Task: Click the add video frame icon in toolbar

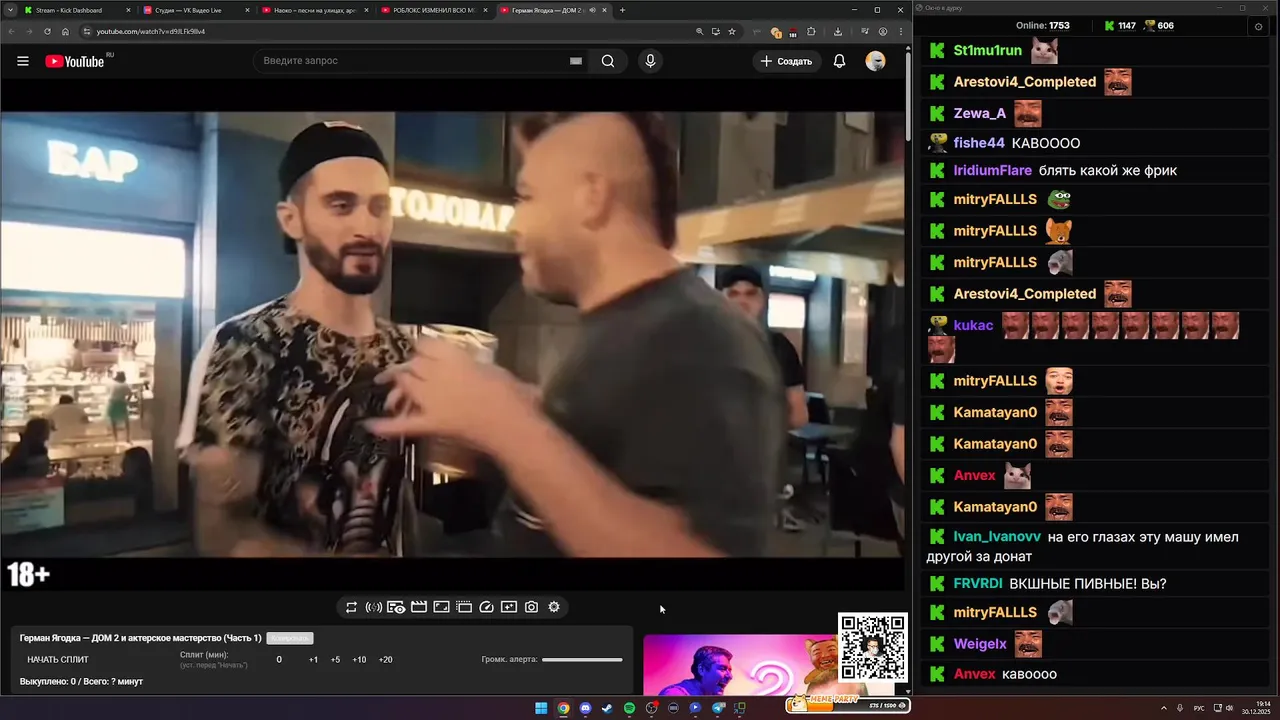Action: click(509, 607)
